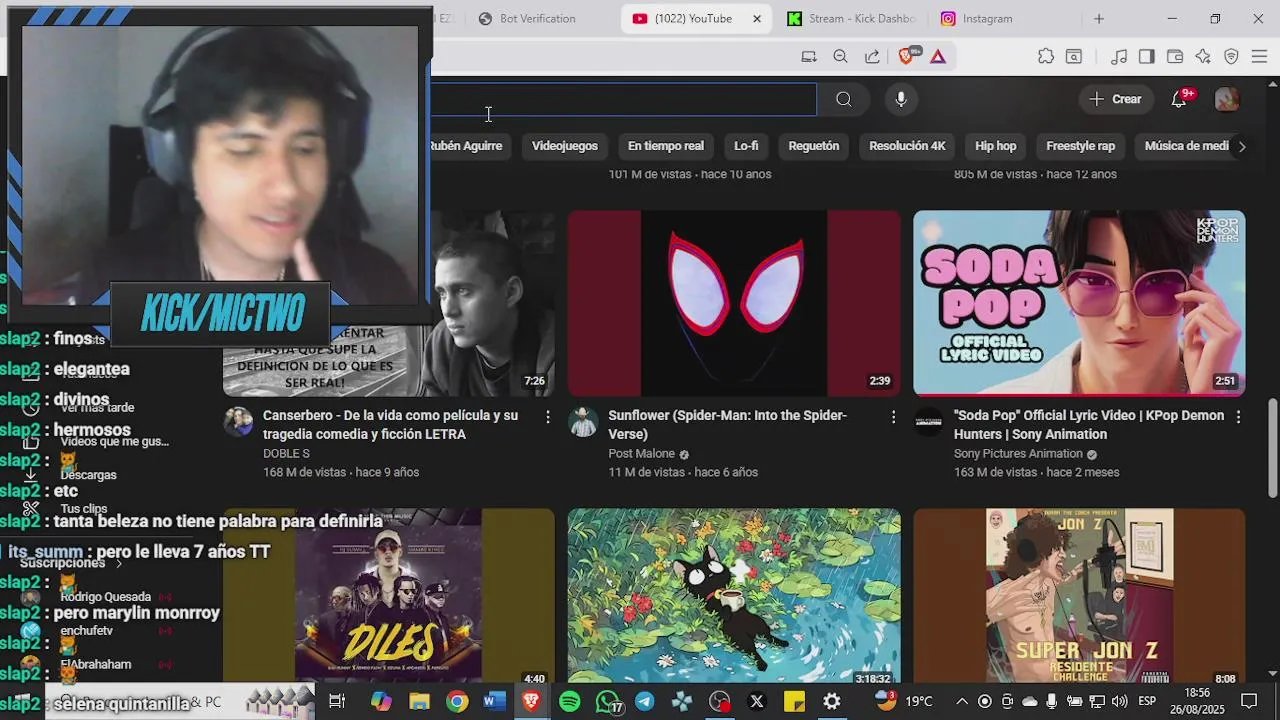The image size is (1280, 720).
Task: Click the install app icon in address bar
Action: [809, 57]
